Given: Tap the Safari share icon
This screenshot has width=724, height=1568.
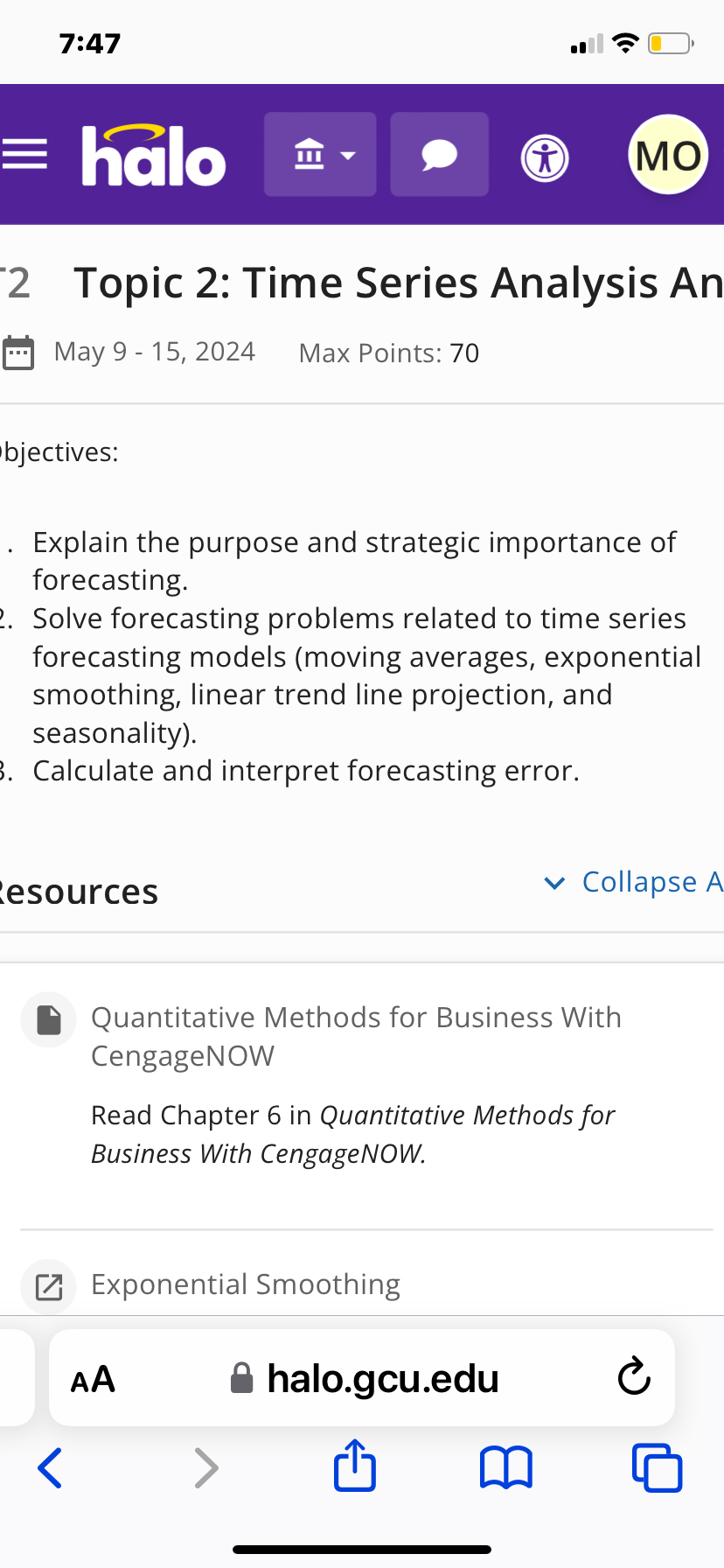Looking at the screenshot, I should coord(353,1468).
